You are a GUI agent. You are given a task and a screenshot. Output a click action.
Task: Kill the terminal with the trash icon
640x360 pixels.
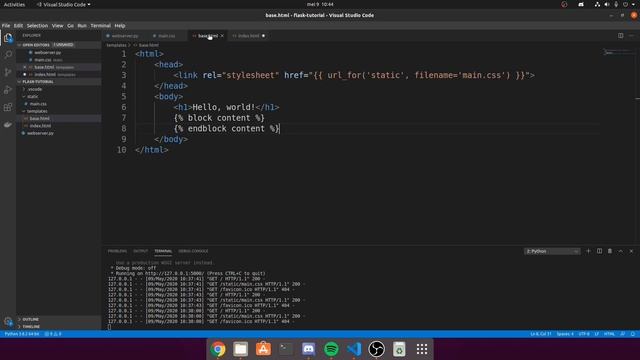[x=610, y=251]
